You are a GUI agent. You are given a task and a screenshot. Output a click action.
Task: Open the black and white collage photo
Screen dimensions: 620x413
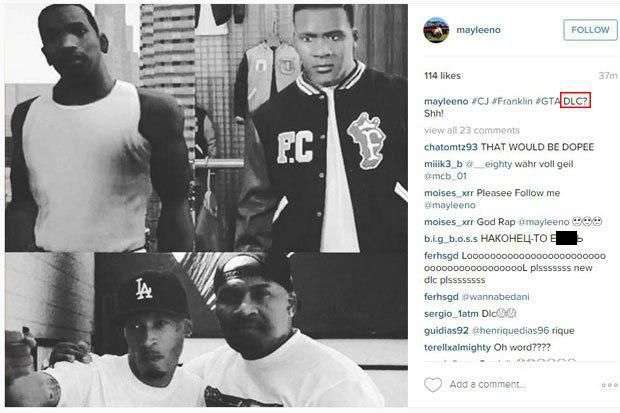click(x=206, y=206)
